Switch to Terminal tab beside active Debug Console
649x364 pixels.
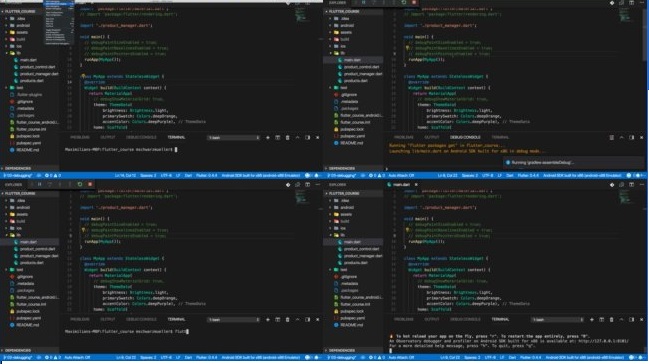coord(500,137)
